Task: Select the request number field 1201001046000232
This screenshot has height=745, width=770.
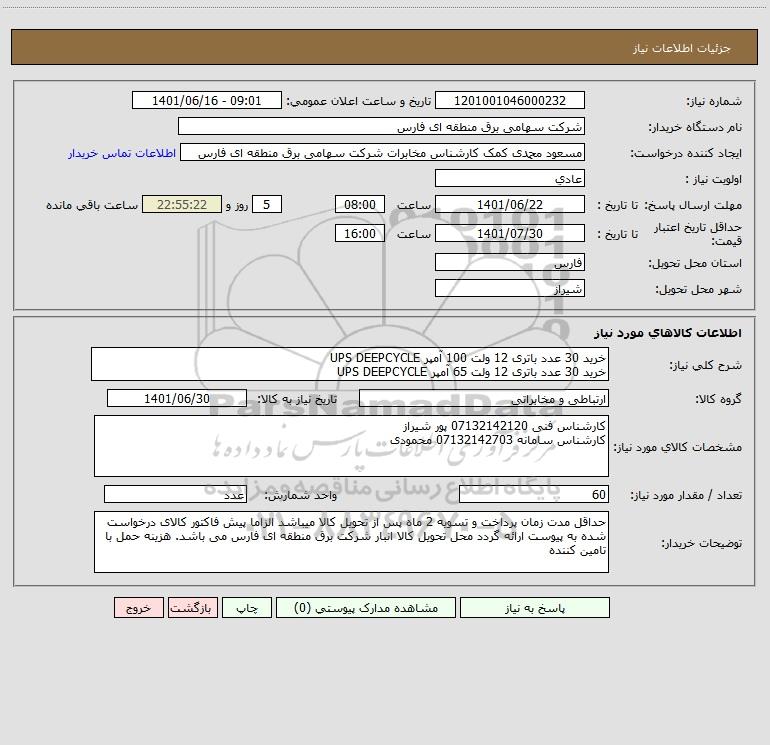Action: tap(510, 100)
